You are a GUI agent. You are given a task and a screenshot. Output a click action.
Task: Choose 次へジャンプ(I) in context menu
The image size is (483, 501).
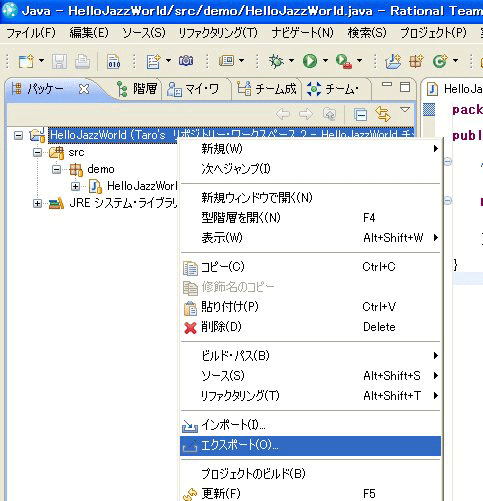click(x=310, y=169)
